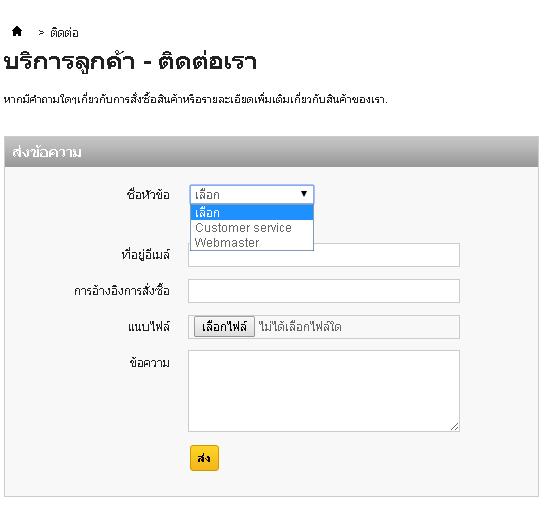Click the ข้อความ message label
This screenshot has height=510, width=546.
(x=150, y=363)
